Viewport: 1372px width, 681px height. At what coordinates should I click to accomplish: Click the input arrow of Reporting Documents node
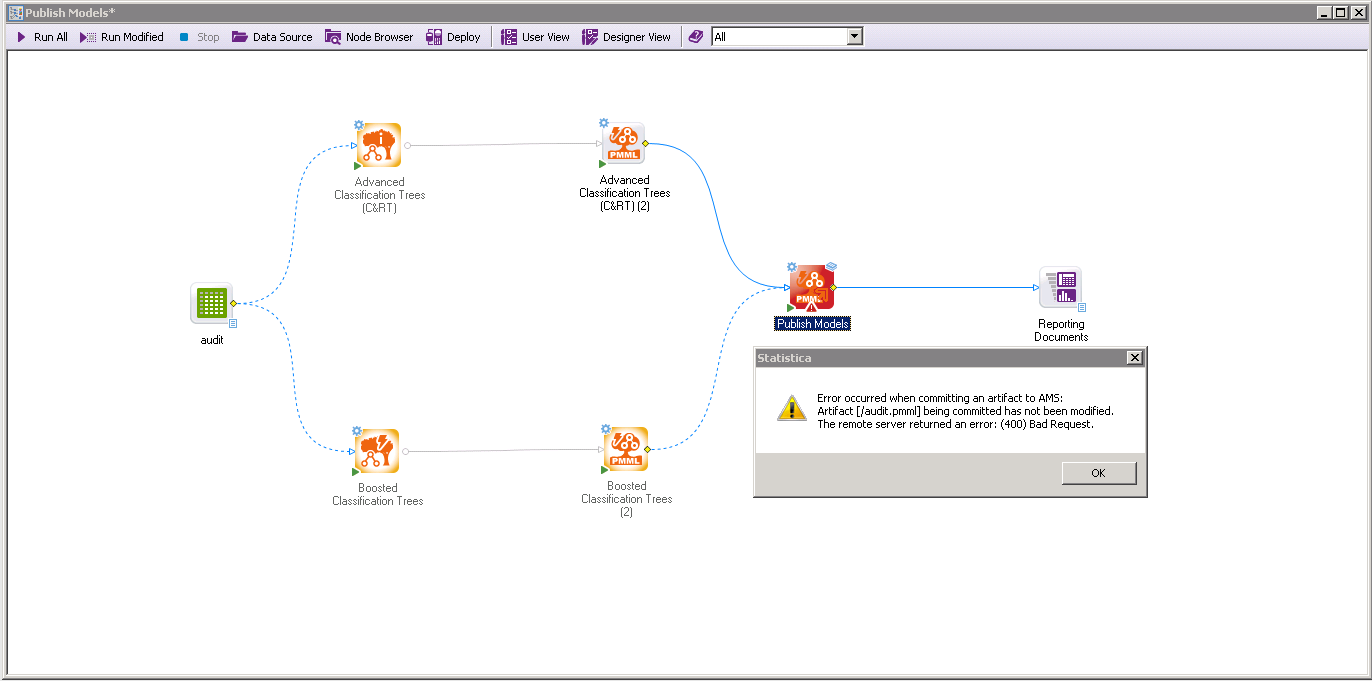pyautogui.click(x=1036, y=288)
